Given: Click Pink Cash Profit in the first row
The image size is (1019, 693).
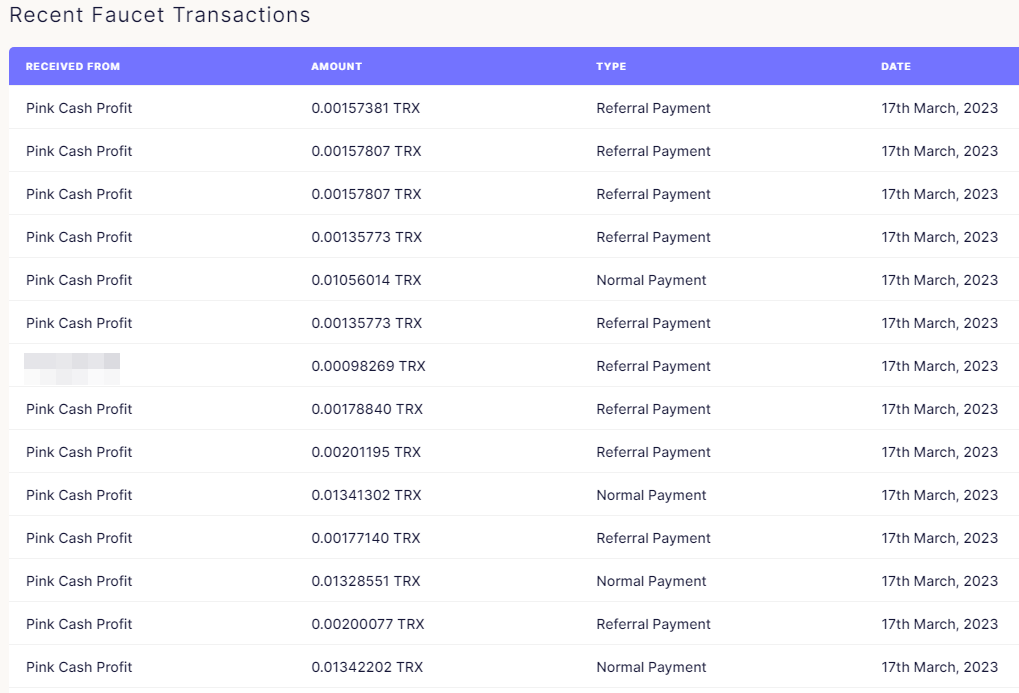Looking at the screenshot, I should click(79, 108).
